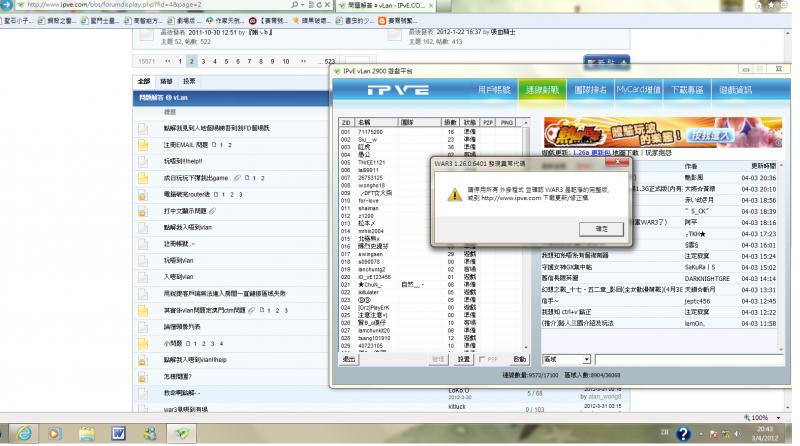
Task: Open the 1.26a 更新包 download link
Action: click(x=591, y=153)
